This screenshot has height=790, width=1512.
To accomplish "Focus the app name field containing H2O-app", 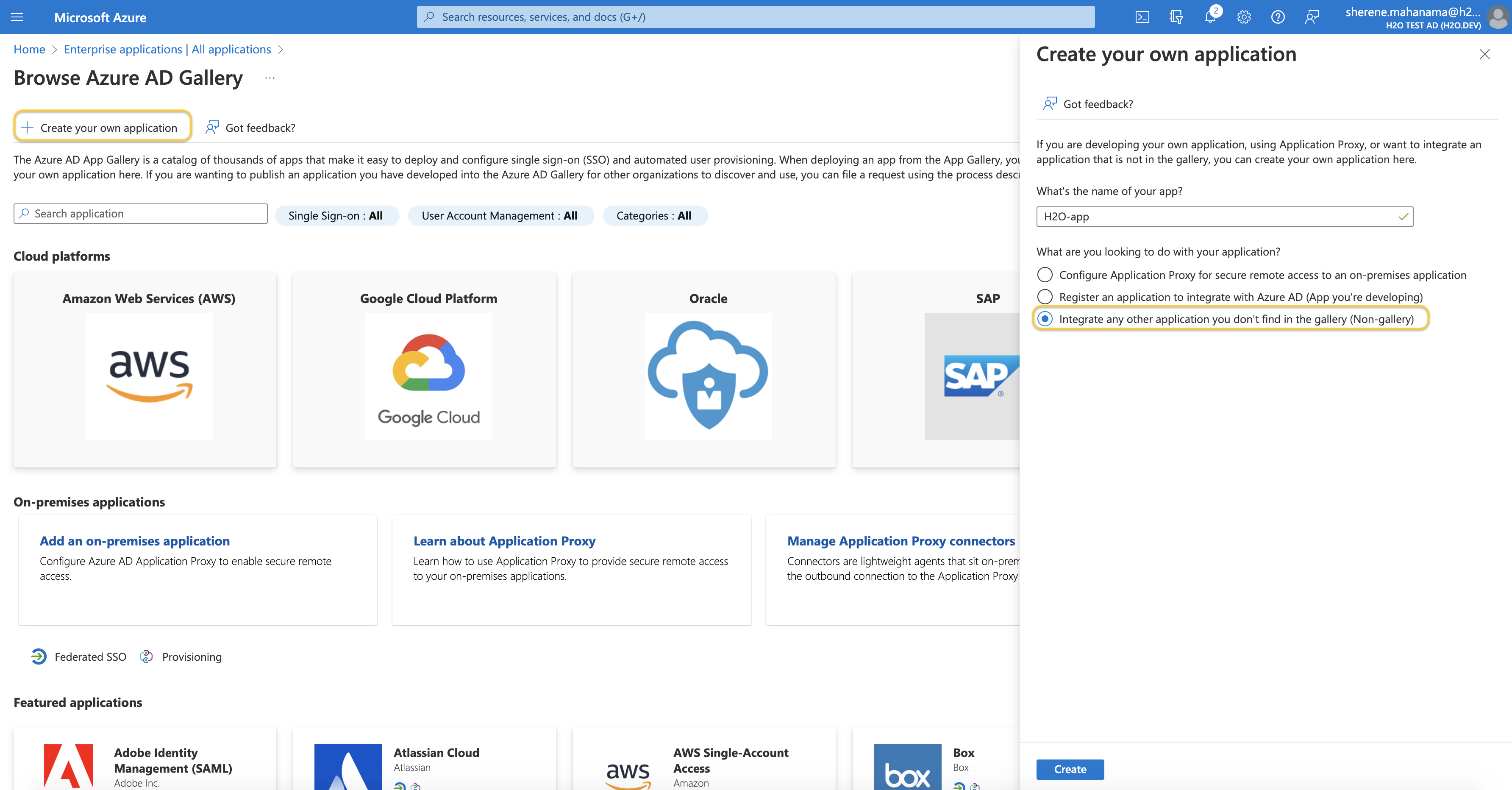I will (1224, 217).
